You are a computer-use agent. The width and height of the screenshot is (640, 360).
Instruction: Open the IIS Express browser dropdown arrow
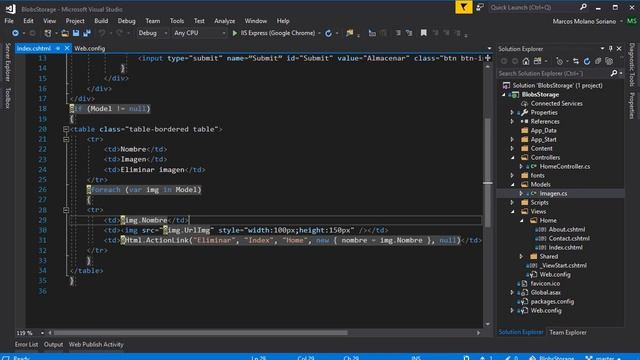(x=319, y=33)
